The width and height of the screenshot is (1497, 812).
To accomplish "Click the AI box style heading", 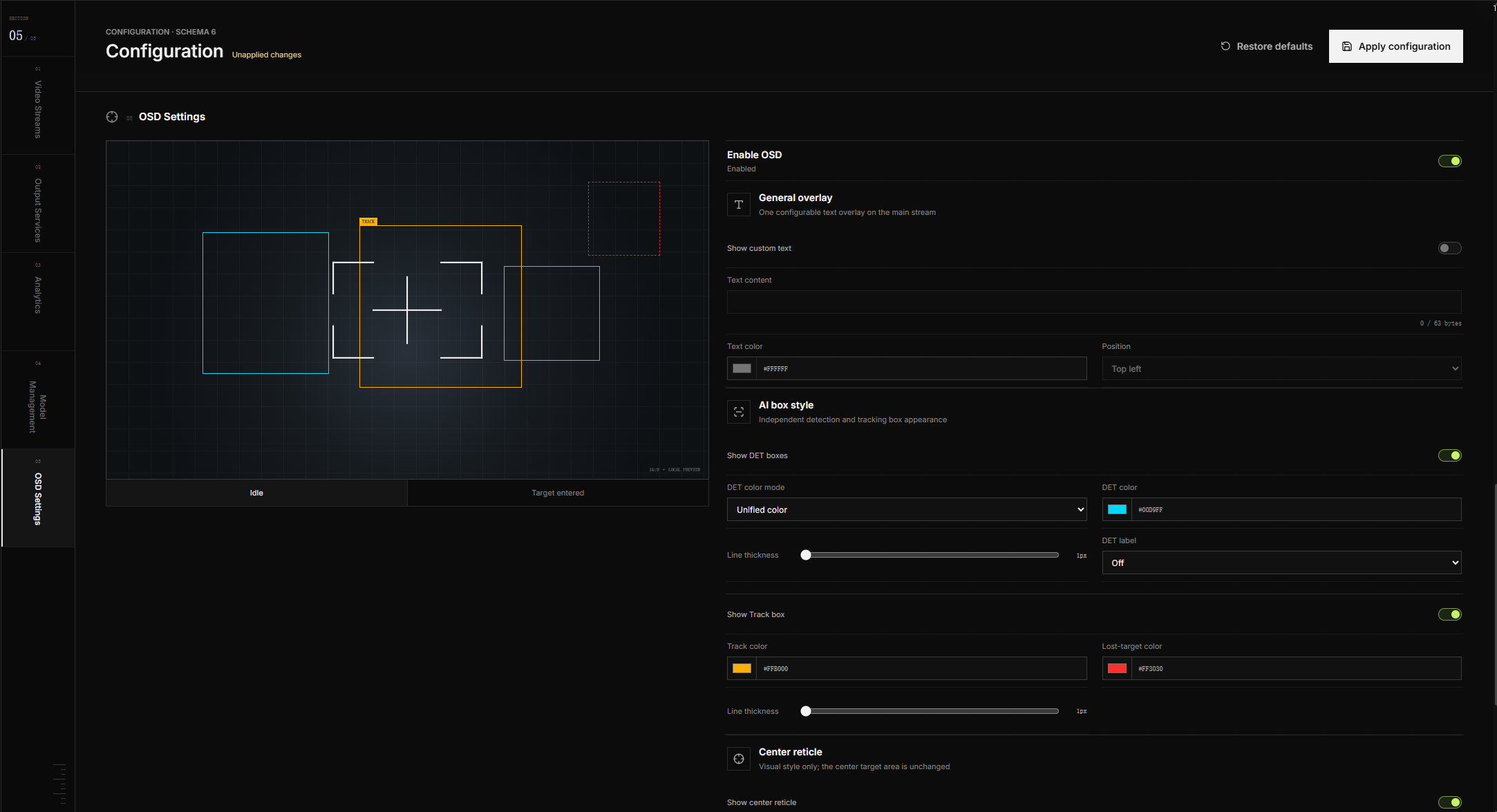I will [786, 405].
